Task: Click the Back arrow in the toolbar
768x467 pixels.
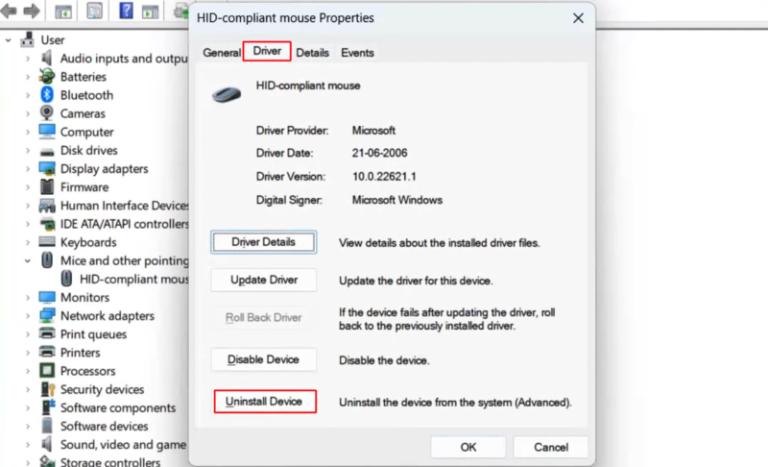Action: [x=10, y=13]
